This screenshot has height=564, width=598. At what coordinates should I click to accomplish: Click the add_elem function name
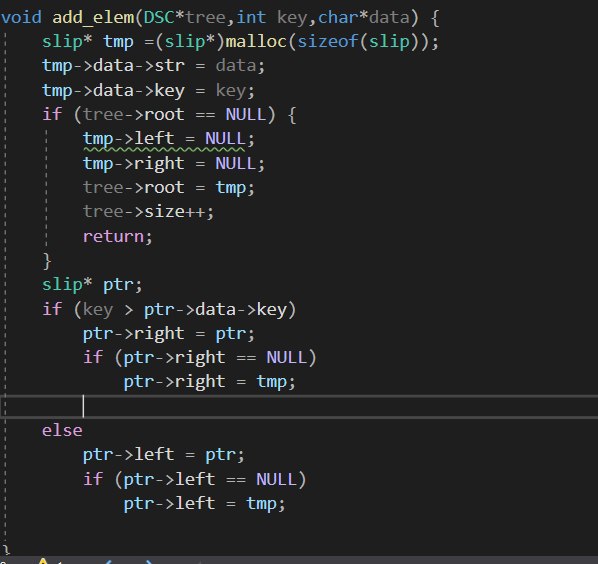point(93,18)
